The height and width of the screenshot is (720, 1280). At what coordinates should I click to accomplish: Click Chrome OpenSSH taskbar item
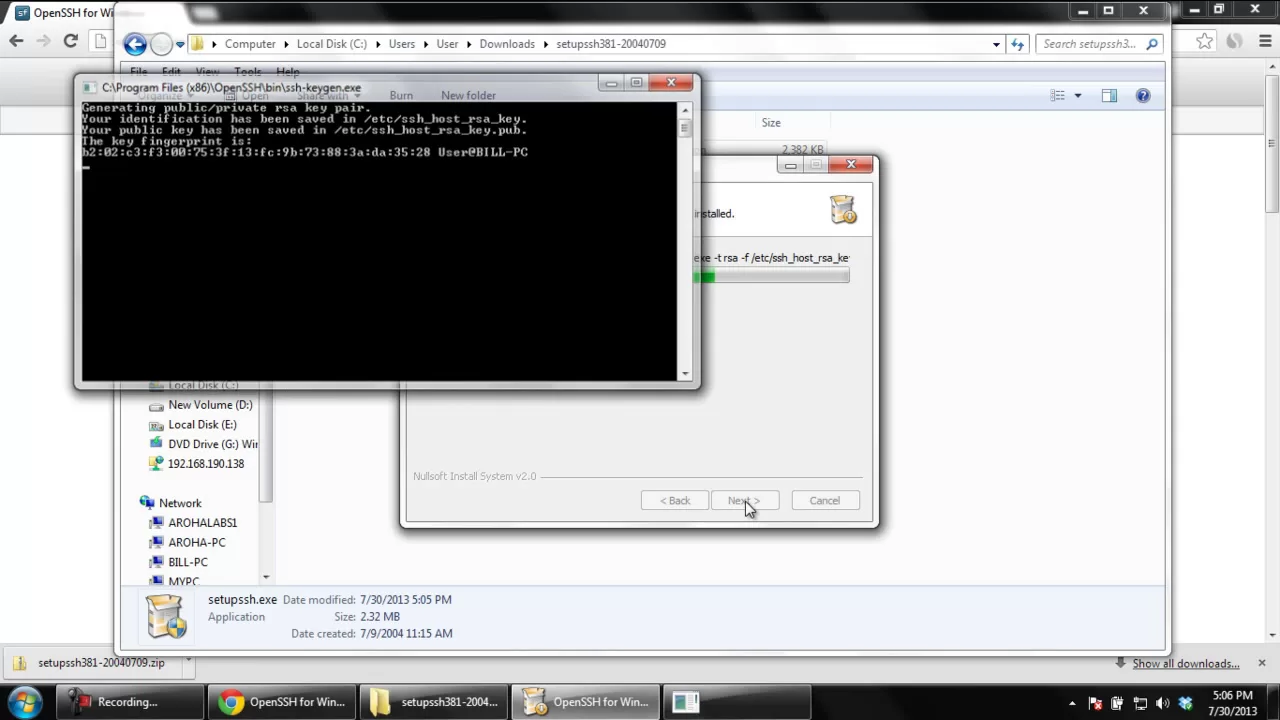[282, 702]
